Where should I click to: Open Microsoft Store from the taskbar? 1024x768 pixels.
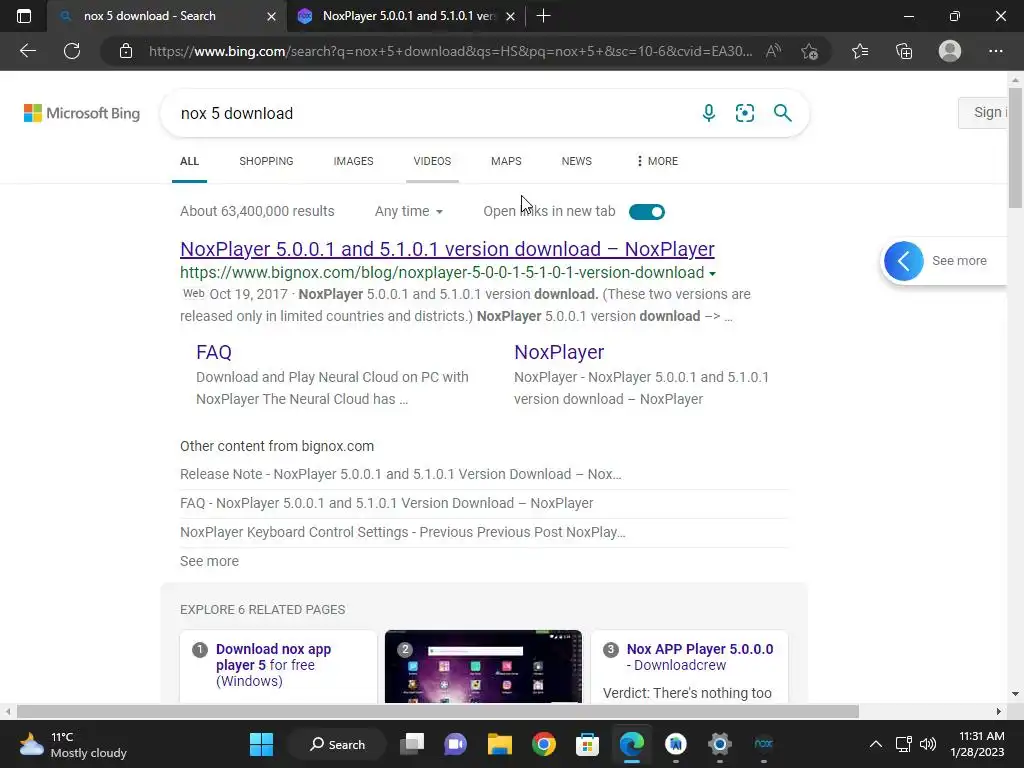point(587,744)
